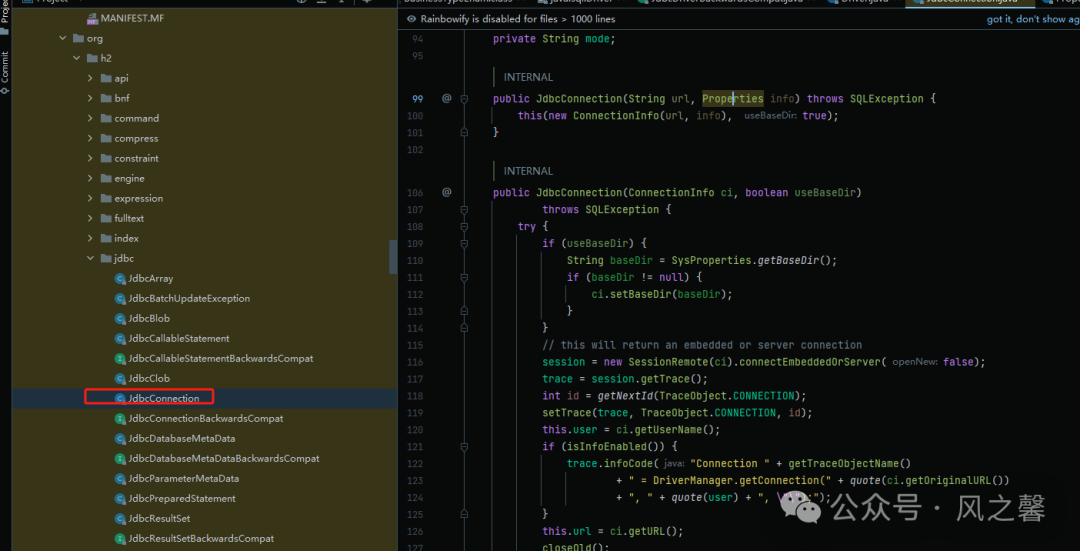1080x551 pixels.
Task: Click line number 116 in the gutter
Action: click(x=415, y=362)
